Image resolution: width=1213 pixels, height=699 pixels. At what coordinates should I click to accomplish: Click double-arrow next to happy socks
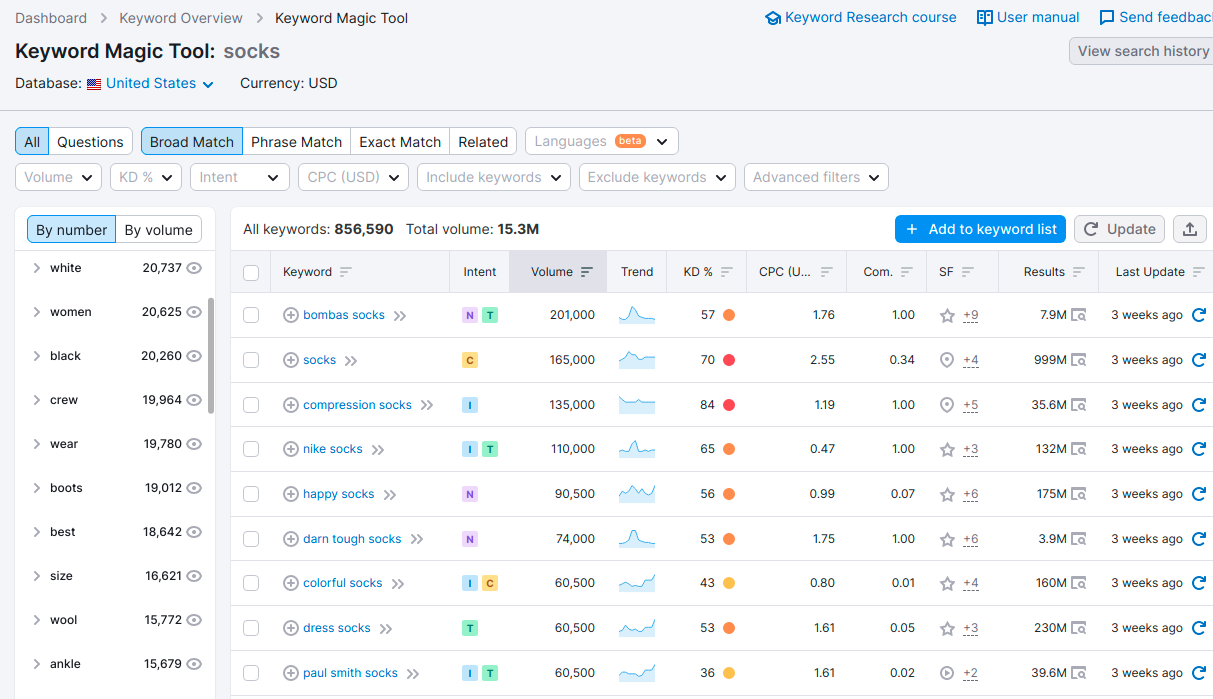[390, 494]
